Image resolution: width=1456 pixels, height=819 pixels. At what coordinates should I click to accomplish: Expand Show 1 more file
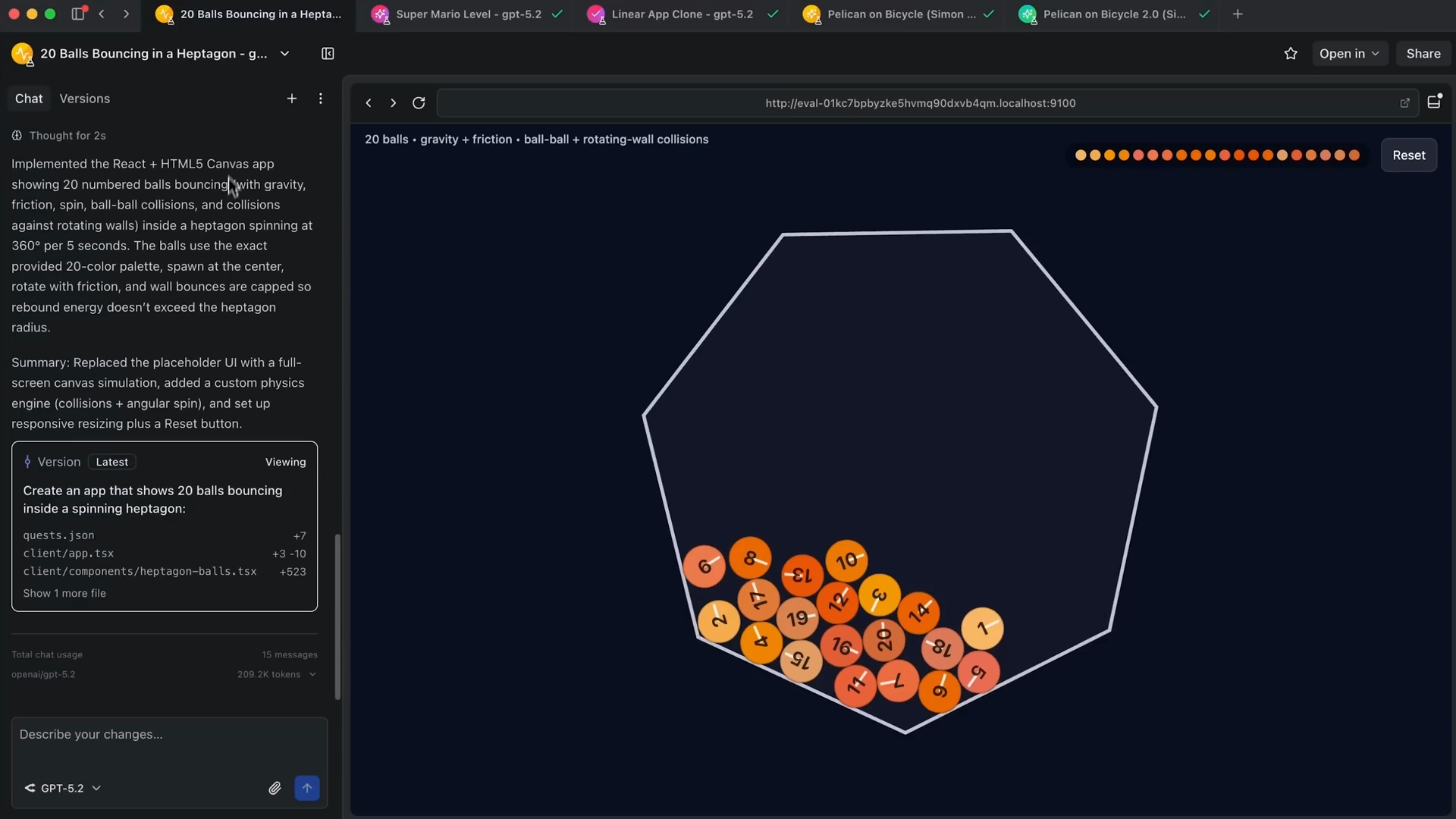click(x=64, y=593)
